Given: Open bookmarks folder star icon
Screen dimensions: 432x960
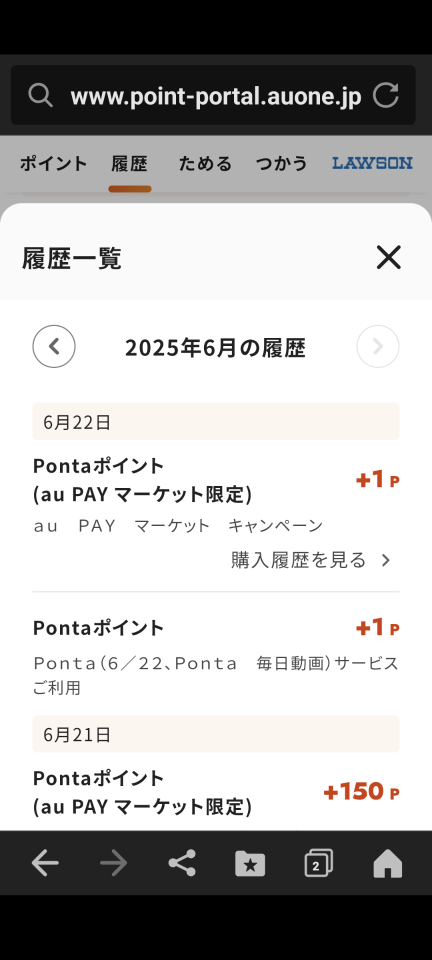Looking at the screenshot, I should [x=250, y=863].
